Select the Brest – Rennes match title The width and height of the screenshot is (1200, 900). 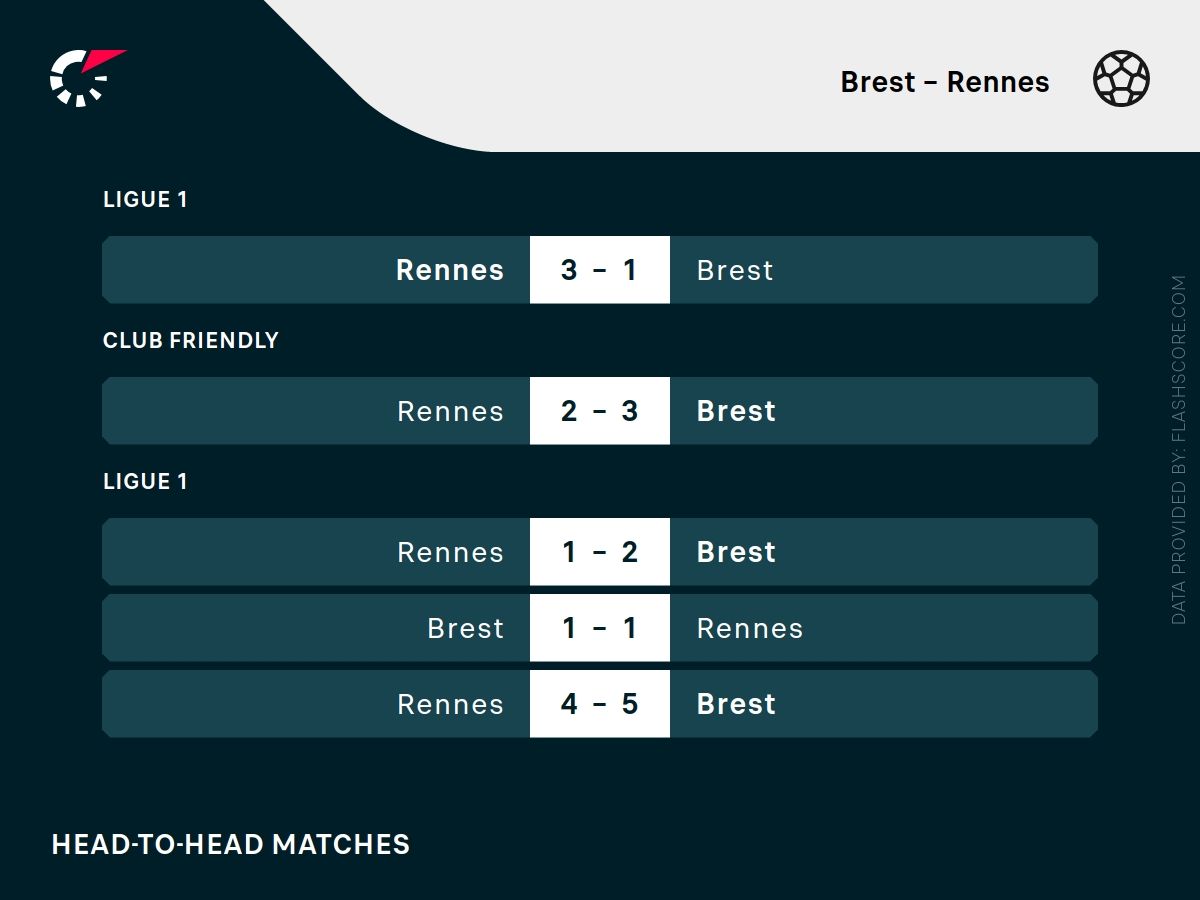pos(944,82)
